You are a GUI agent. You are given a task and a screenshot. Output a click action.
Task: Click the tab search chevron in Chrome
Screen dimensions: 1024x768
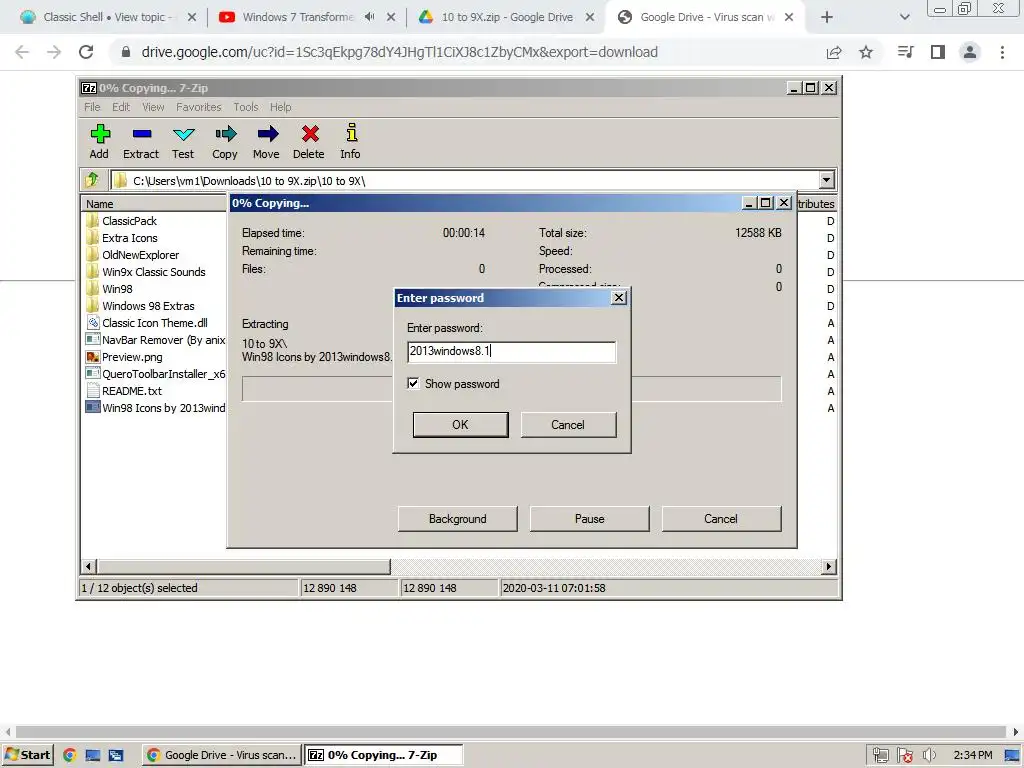click(904, 18)
